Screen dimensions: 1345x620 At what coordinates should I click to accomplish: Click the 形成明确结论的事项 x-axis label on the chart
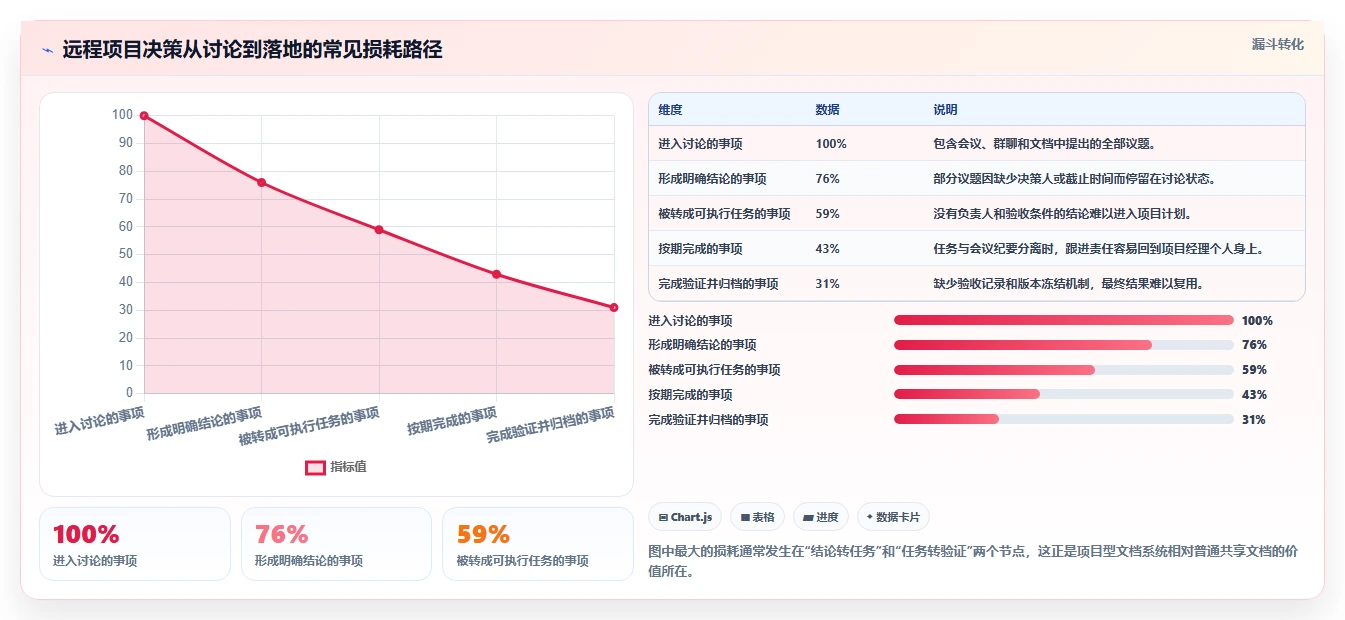pos(204,424)
